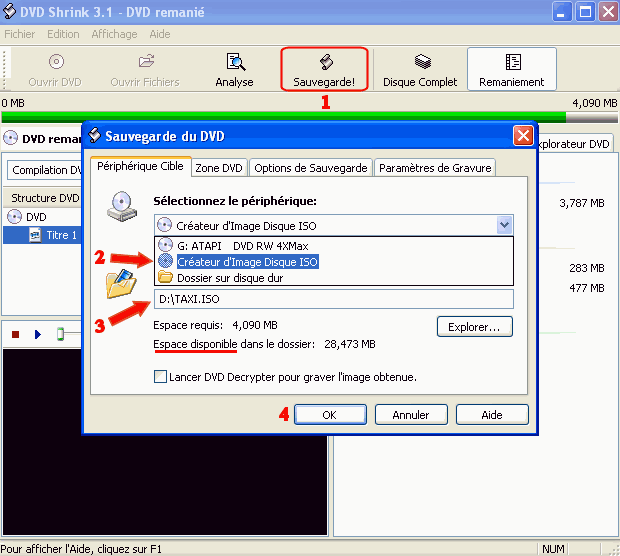Click the D:\TAXI.ISO path field
The image size is (620, 556).
334,299
